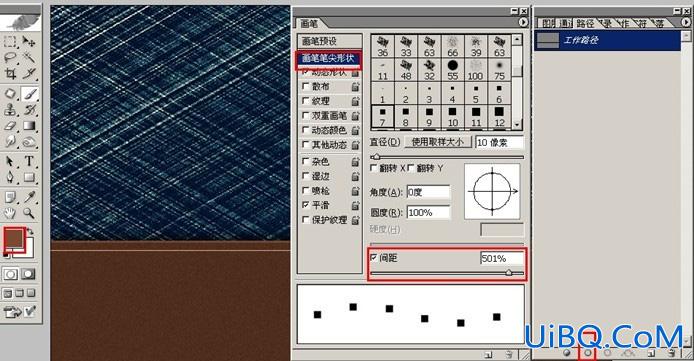Check 翻转 Y flip checkbox
Image resolution: width=694 pixels, height=361 pixels.
[410, 168]
